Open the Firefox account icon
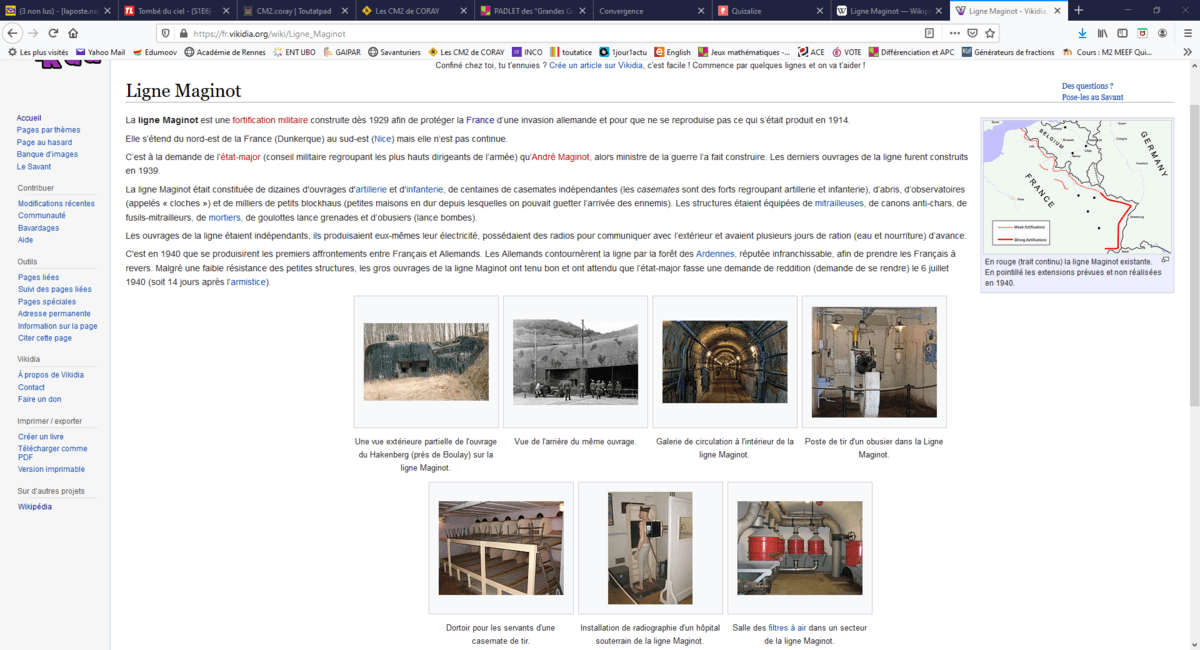Image resolution: width=1200 pixels, height=650 pixels. point(1162,33)
